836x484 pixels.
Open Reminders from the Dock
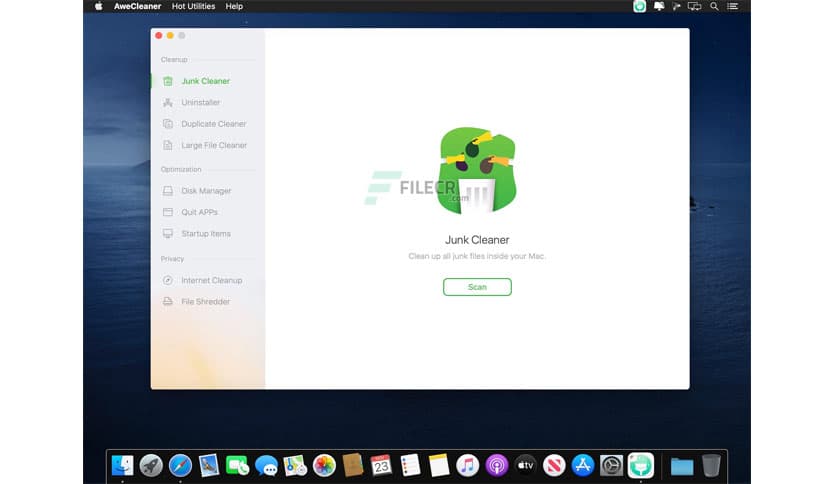click(410, 465)
